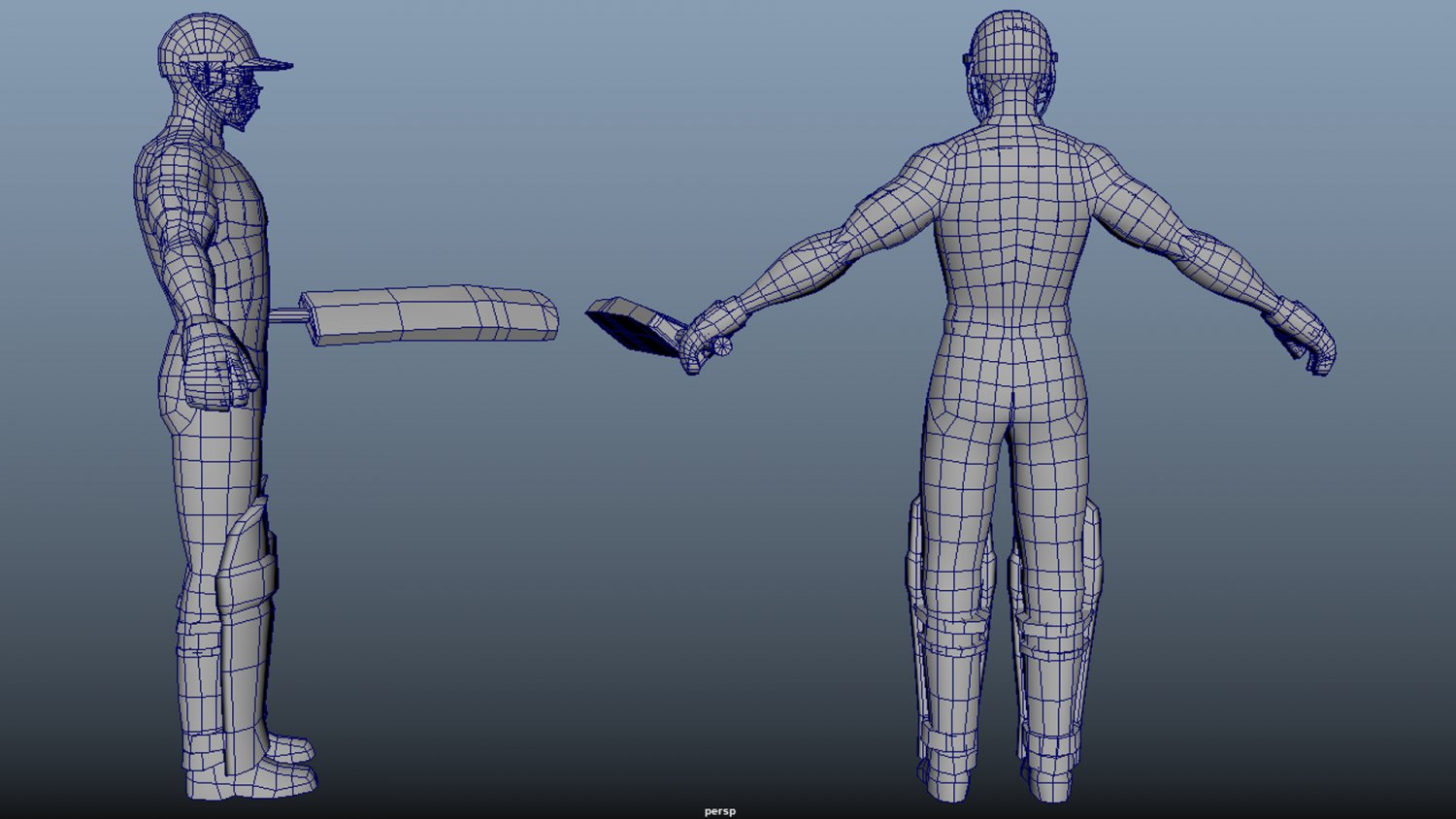Select the back-view model's right leg pad

(x=1058, y=631)
